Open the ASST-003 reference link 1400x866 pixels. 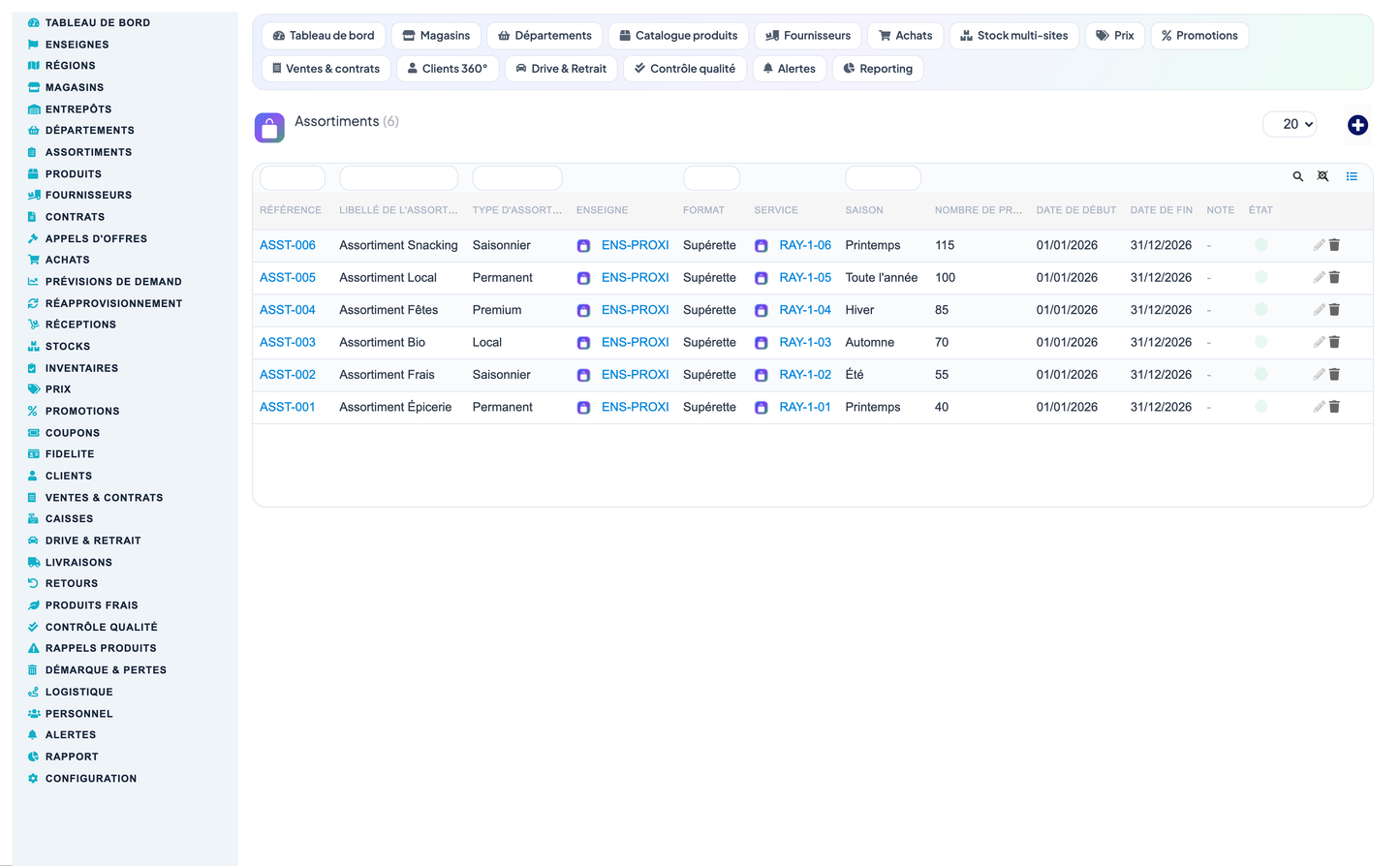click(288, 342)
